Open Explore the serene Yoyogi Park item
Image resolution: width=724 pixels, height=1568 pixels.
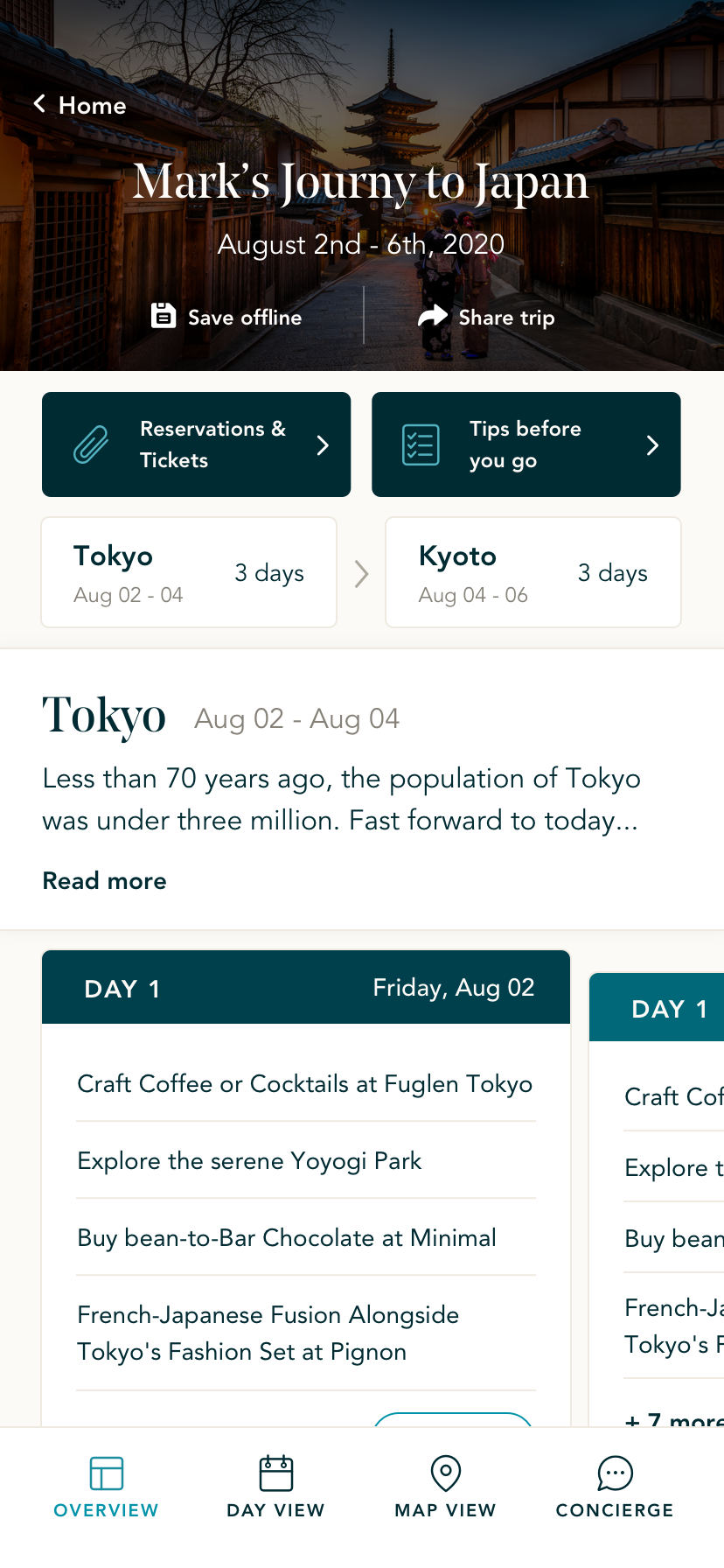coord(249,1160)
